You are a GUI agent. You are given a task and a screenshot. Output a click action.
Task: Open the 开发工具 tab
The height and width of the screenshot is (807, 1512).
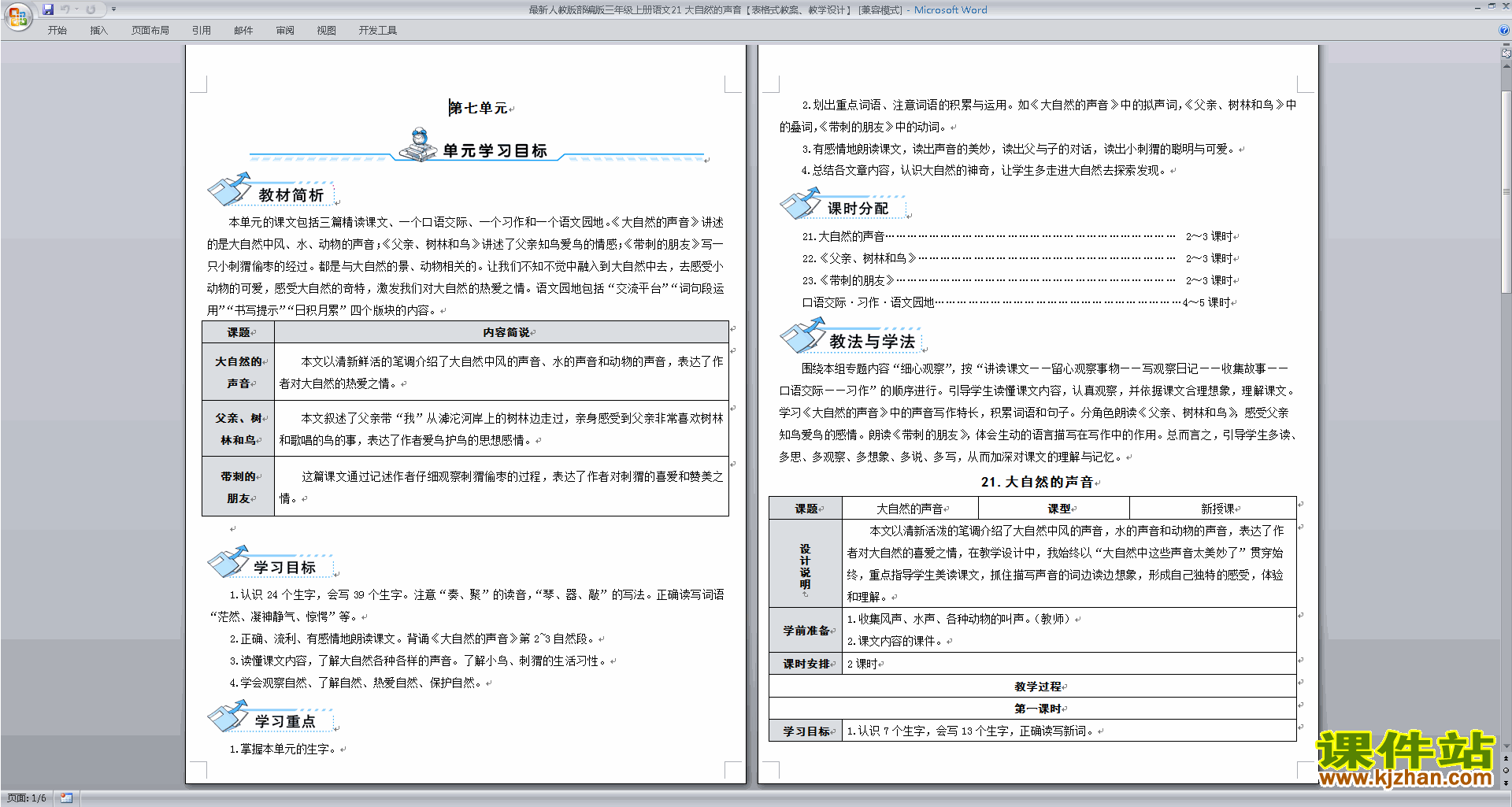tap(377, 30)
